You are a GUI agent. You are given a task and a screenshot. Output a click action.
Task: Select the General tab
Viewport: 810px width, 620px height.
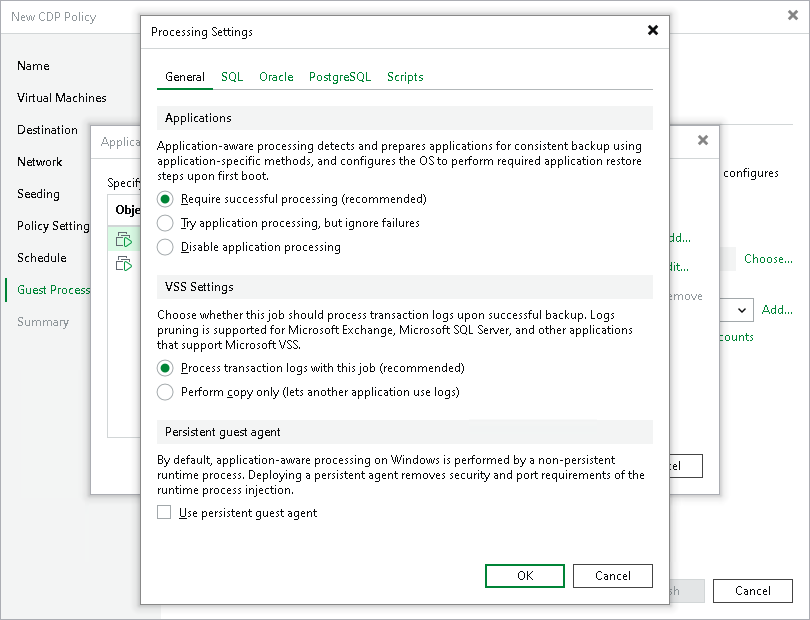(x=185, y=76)
